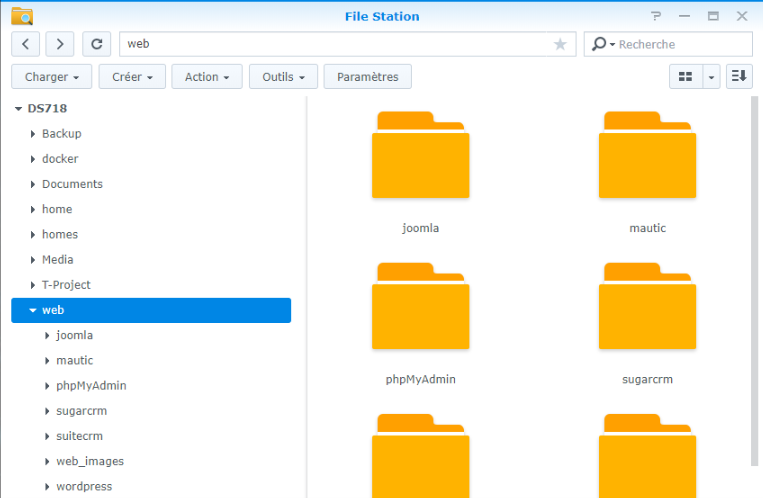Click the vertical scrollbar in file pane
The width and height of the screenshot is (763, 498).
coord(755,280)
